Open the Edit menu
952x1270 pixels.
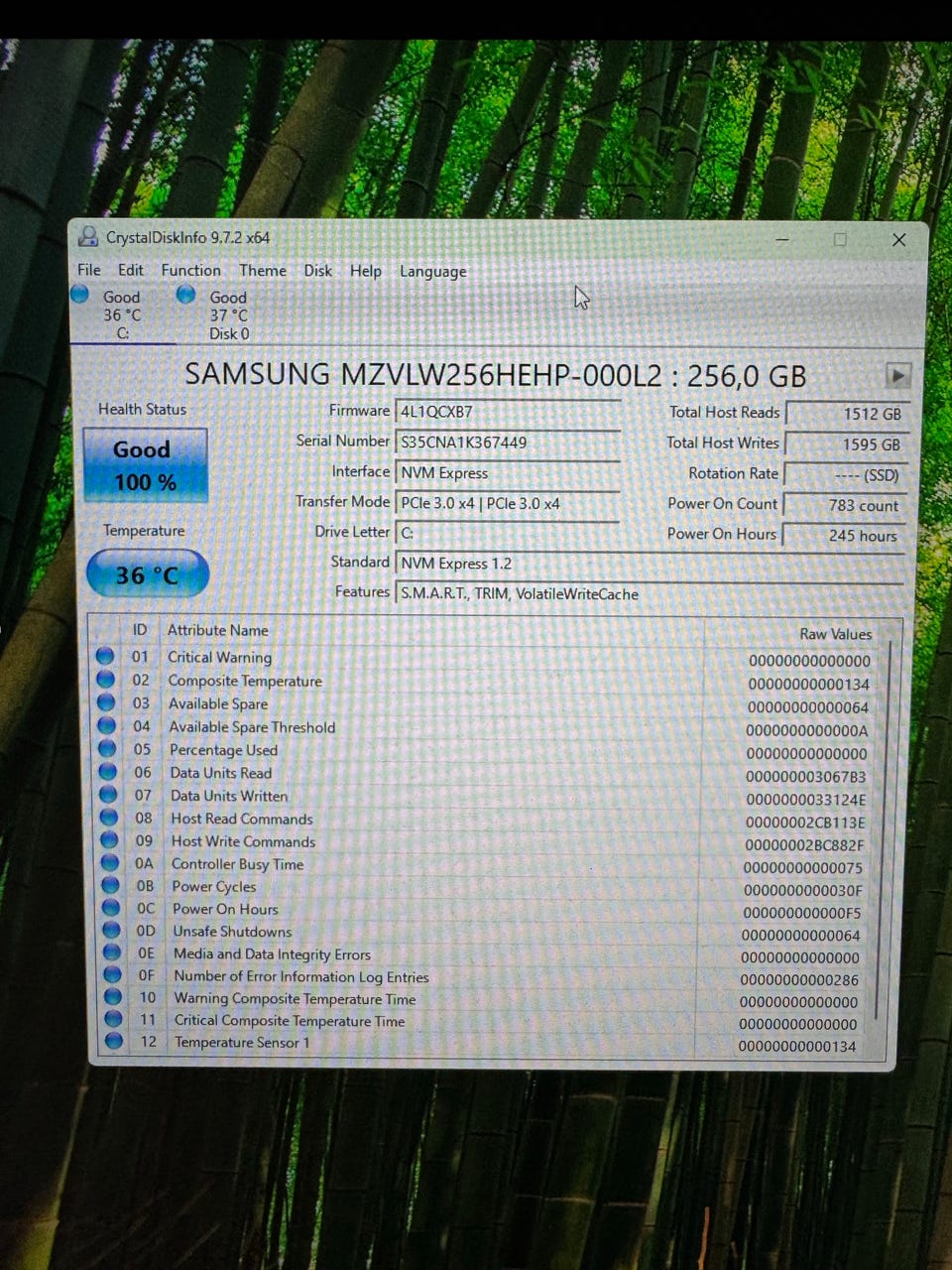(x=131, y=270)
